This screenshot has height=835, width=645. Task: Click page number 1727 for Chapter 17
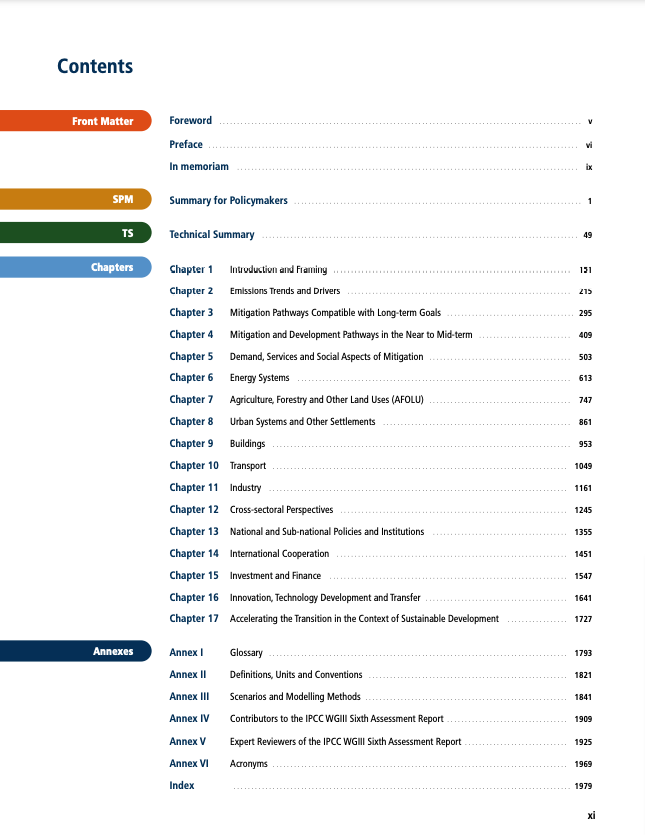click(x=583, y=620)
